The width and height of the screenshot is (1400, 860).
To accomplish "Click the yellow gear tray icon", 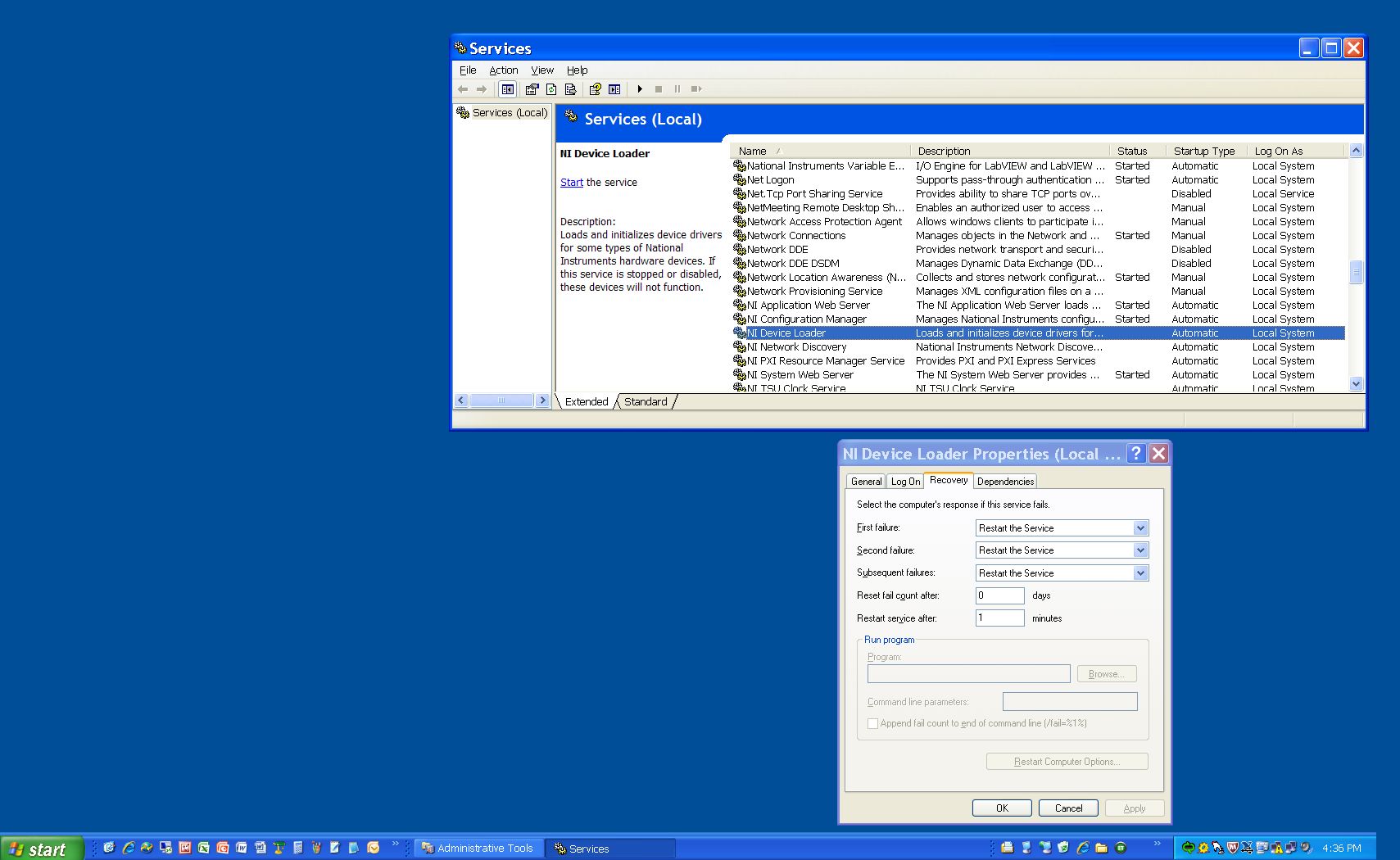I will 1203,848.
